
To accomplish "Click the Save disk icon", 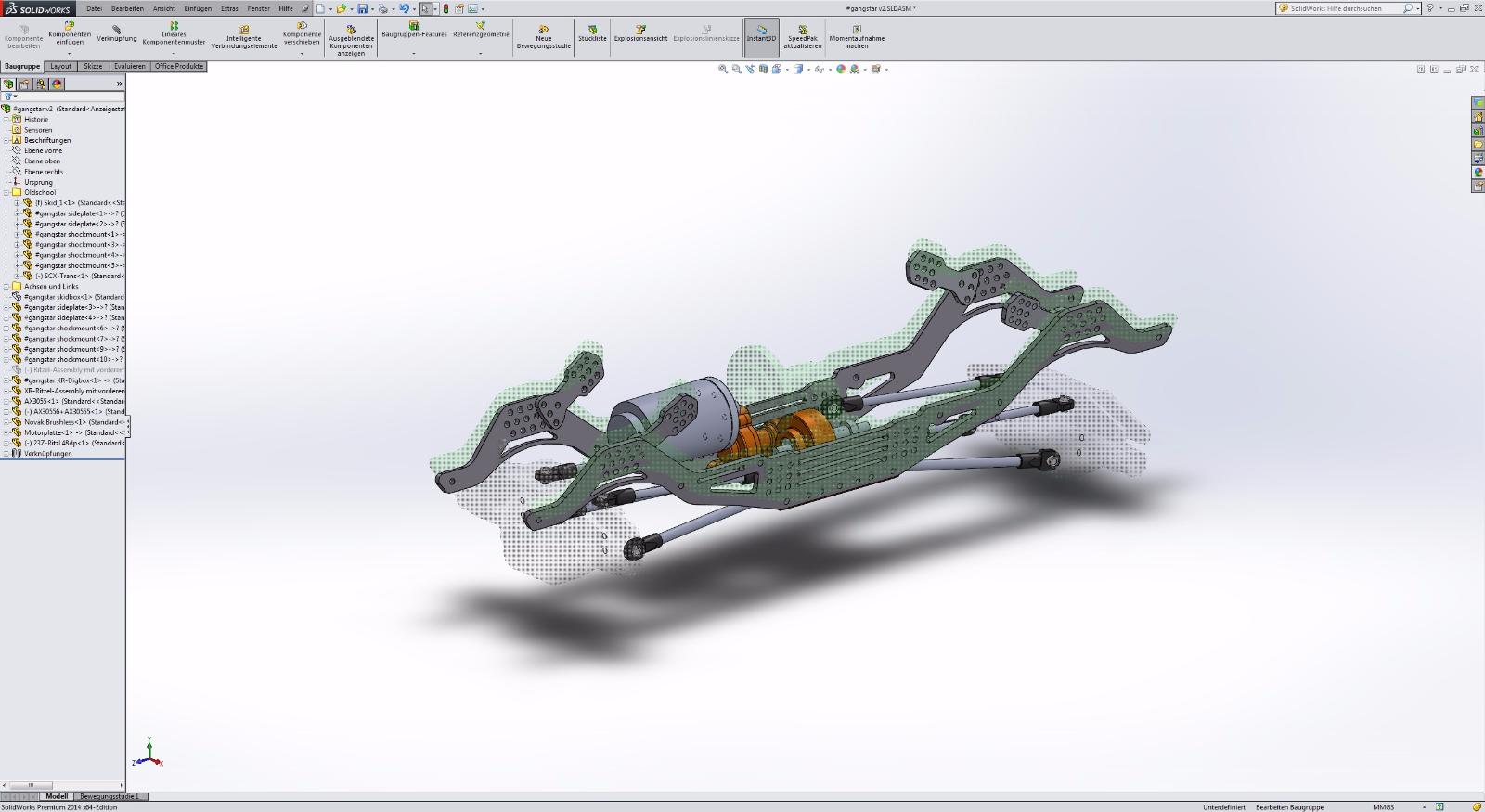I will point(362,8).
